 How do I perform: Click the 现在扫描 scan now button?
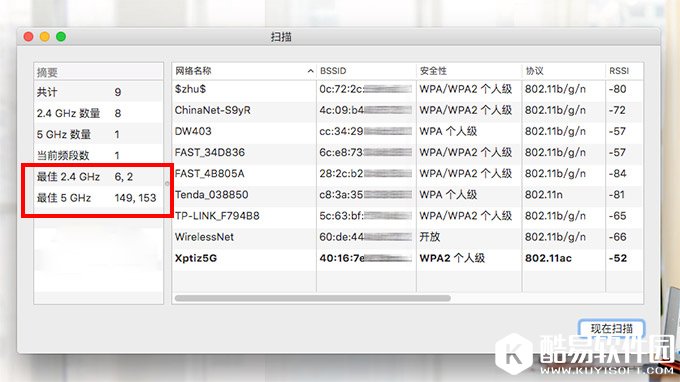click(611, 329)
